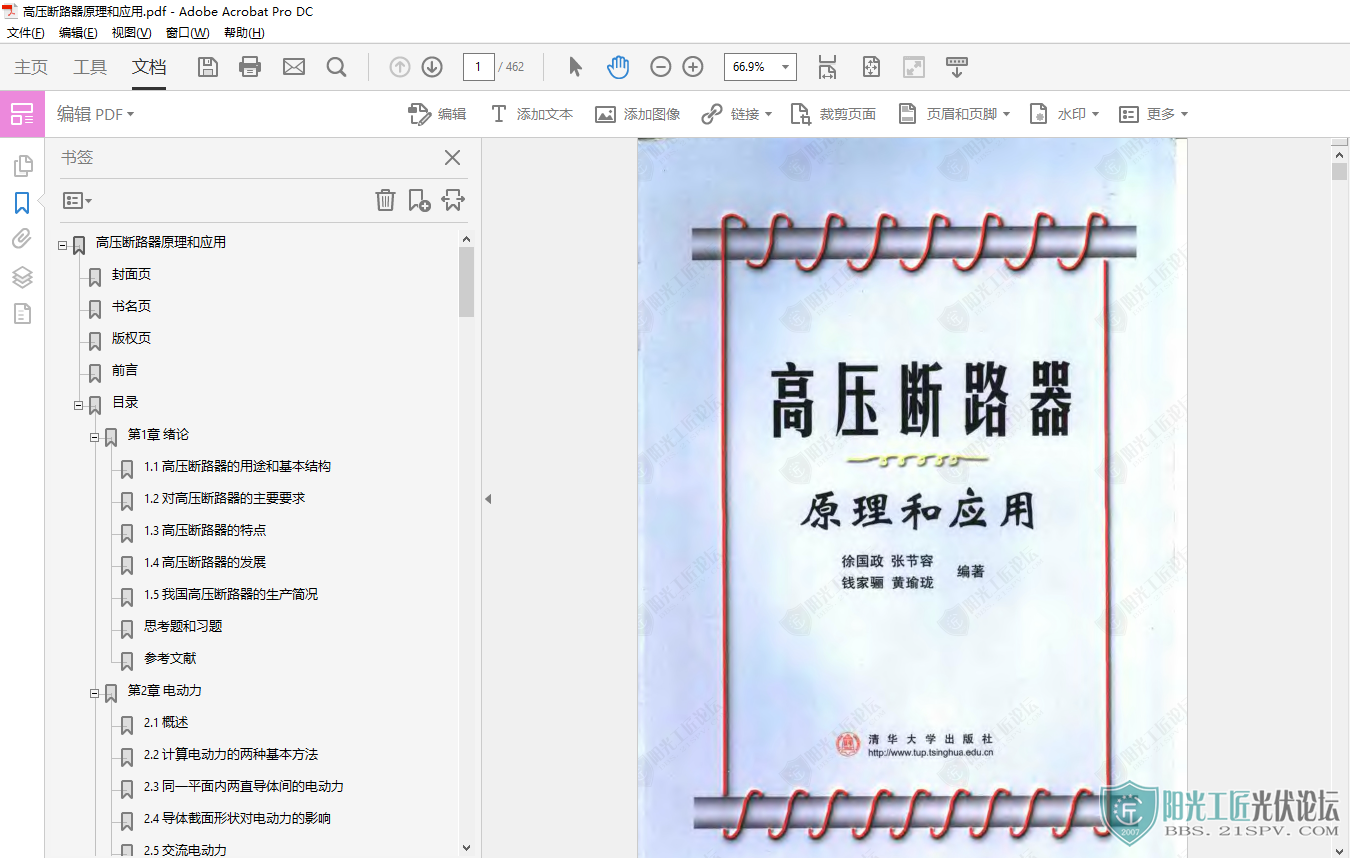Switch to 工具 tab
Screen dimensions: 1350x858
click(x=90, y=67)
